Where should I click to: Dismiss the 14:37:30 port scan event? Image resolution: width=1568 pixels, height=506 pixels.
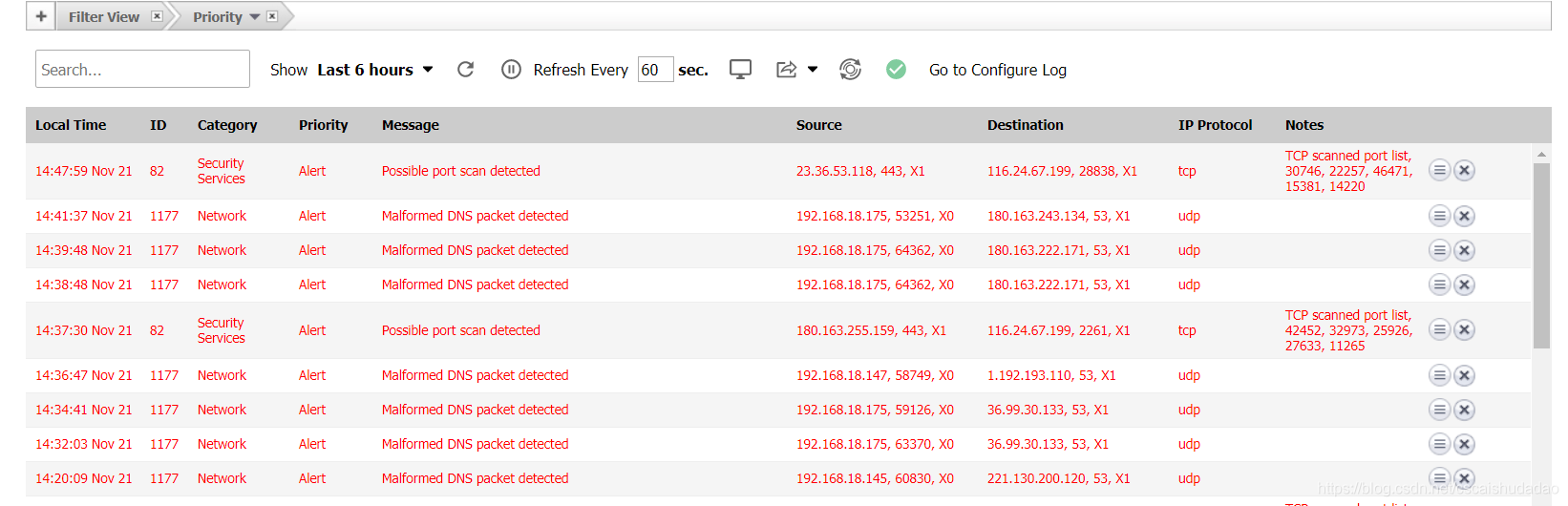click(1464, 329)
